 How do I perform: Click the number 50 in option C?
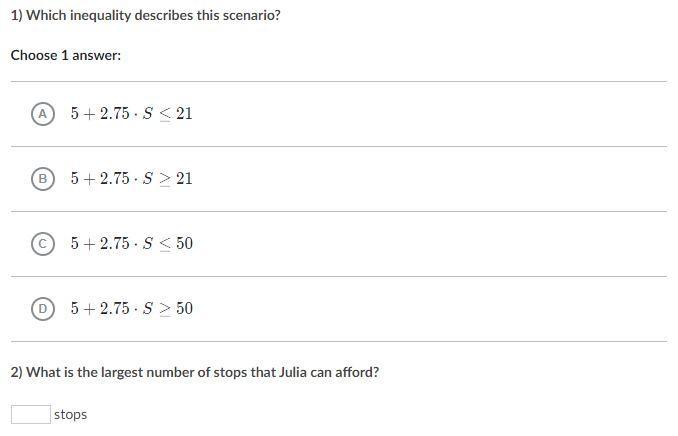point(185,243)
